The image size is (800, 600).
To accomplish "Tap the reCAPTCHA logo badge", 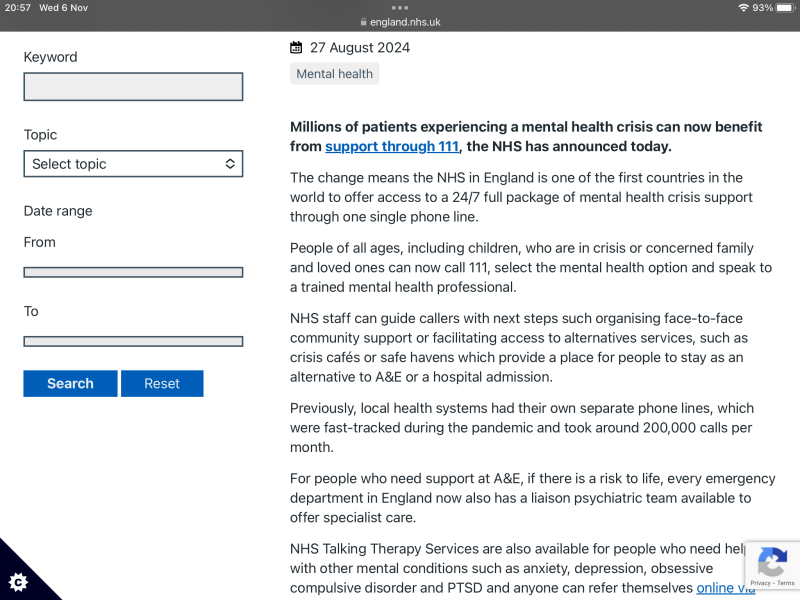I will pos(772,561).
